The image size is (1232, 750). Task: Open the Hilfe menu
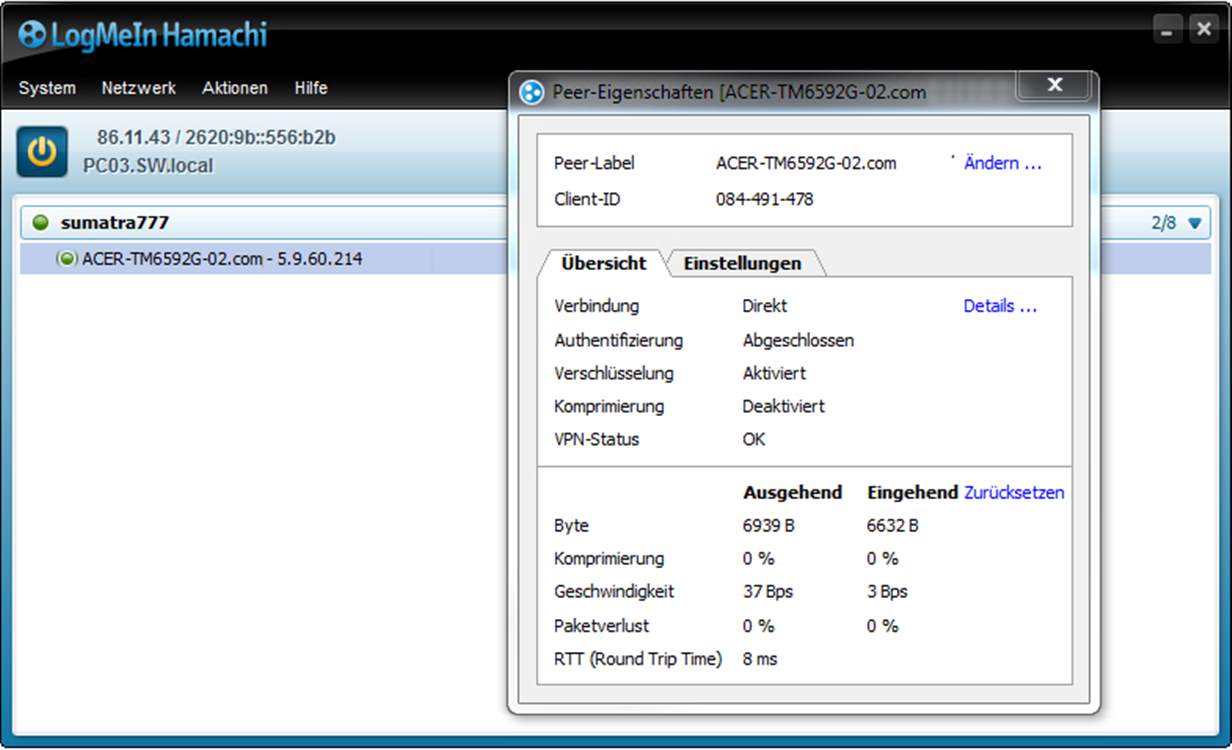point(311,88)
